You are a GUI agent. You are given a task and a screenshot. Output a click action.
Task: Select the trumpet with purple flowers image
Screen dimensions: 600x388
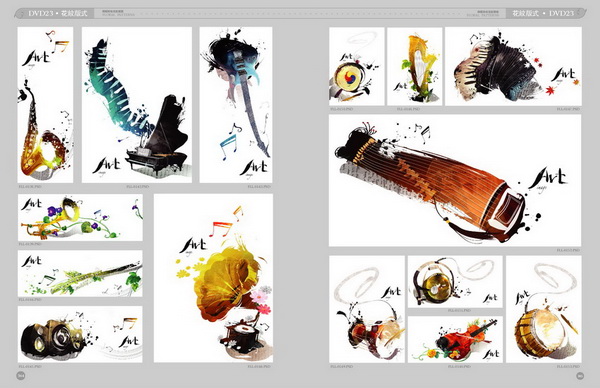[x=80, y=217]
